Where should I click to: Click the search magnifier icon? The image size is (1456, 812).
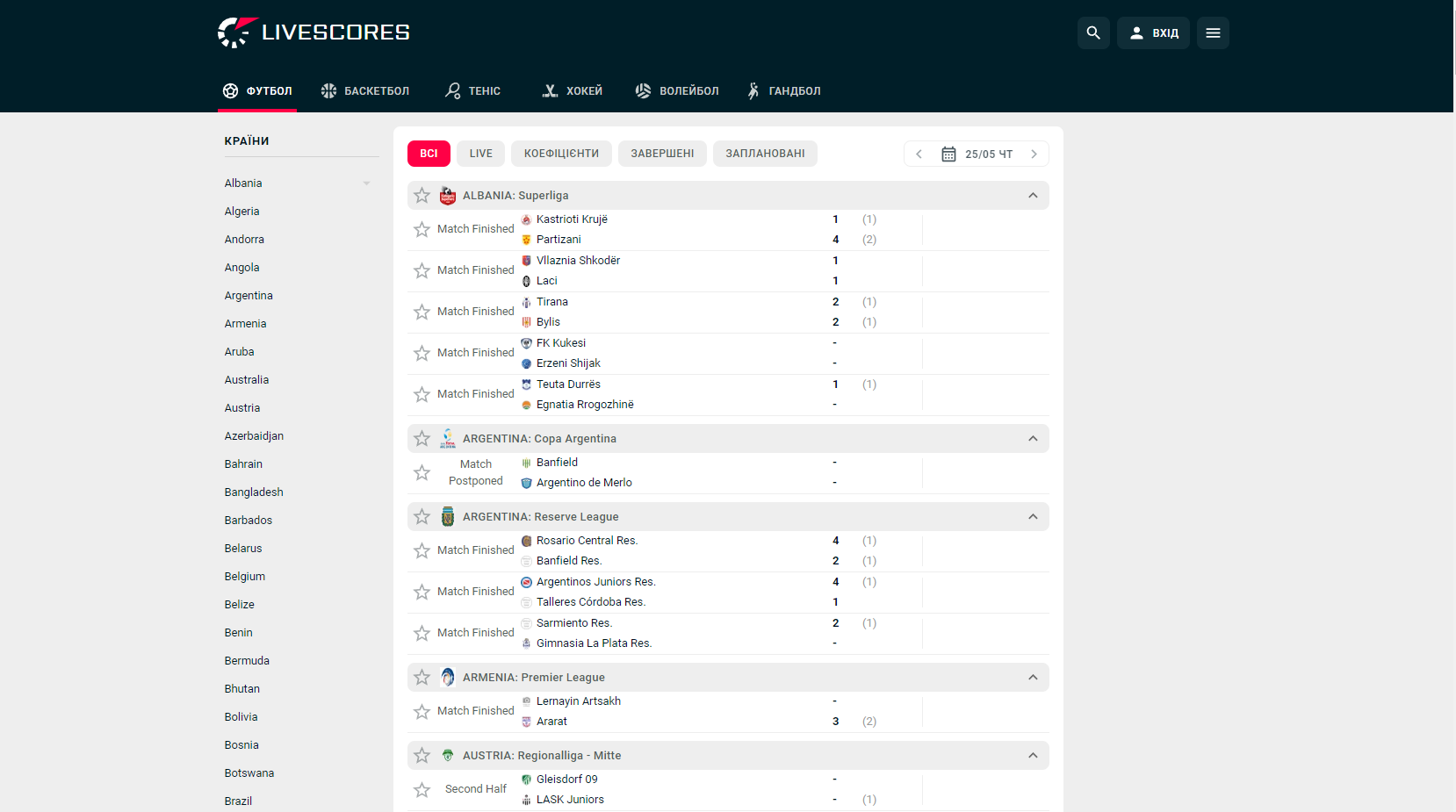1093,32
